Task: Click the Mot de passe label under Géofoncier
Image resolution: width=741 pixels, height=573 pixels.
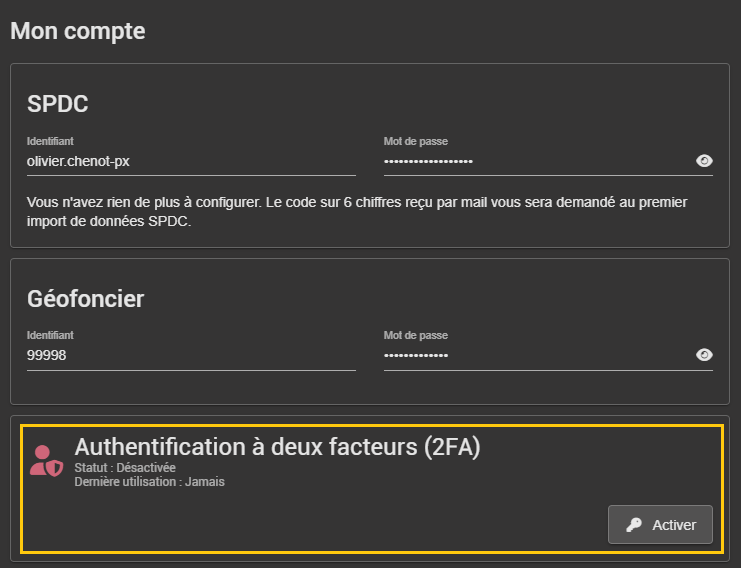Action: [415, 336]
